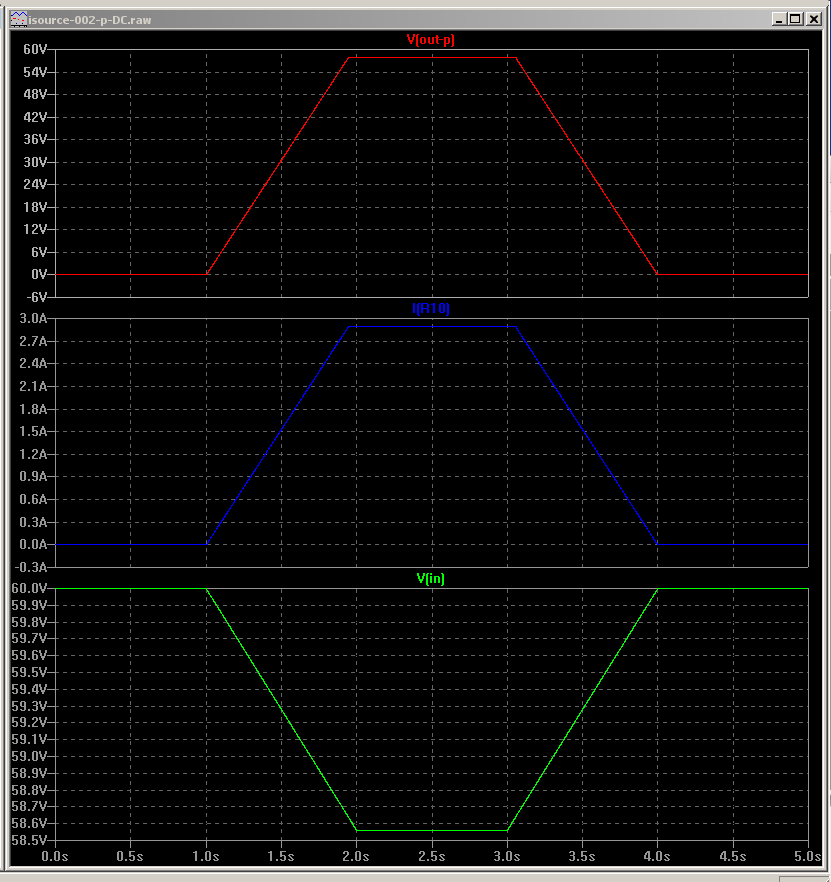Click the window title isource-002-p-DC.raw
Screen dimensions: 831x882
[x=90, y=20]
